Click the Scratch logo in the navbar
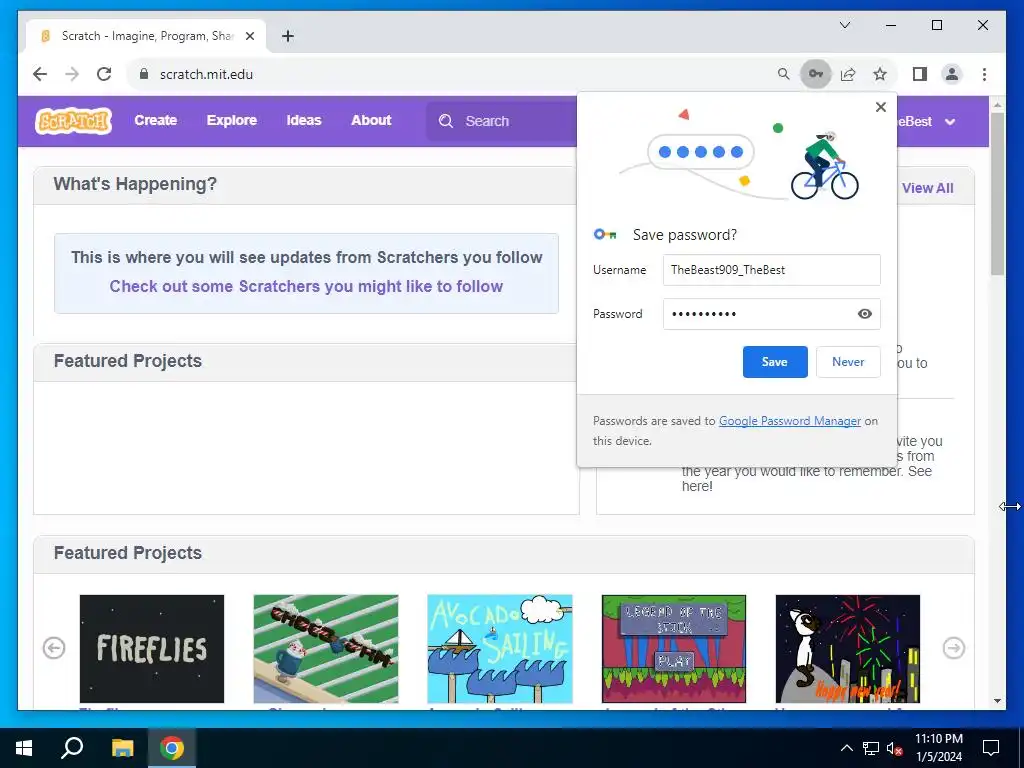 [73, 121]
